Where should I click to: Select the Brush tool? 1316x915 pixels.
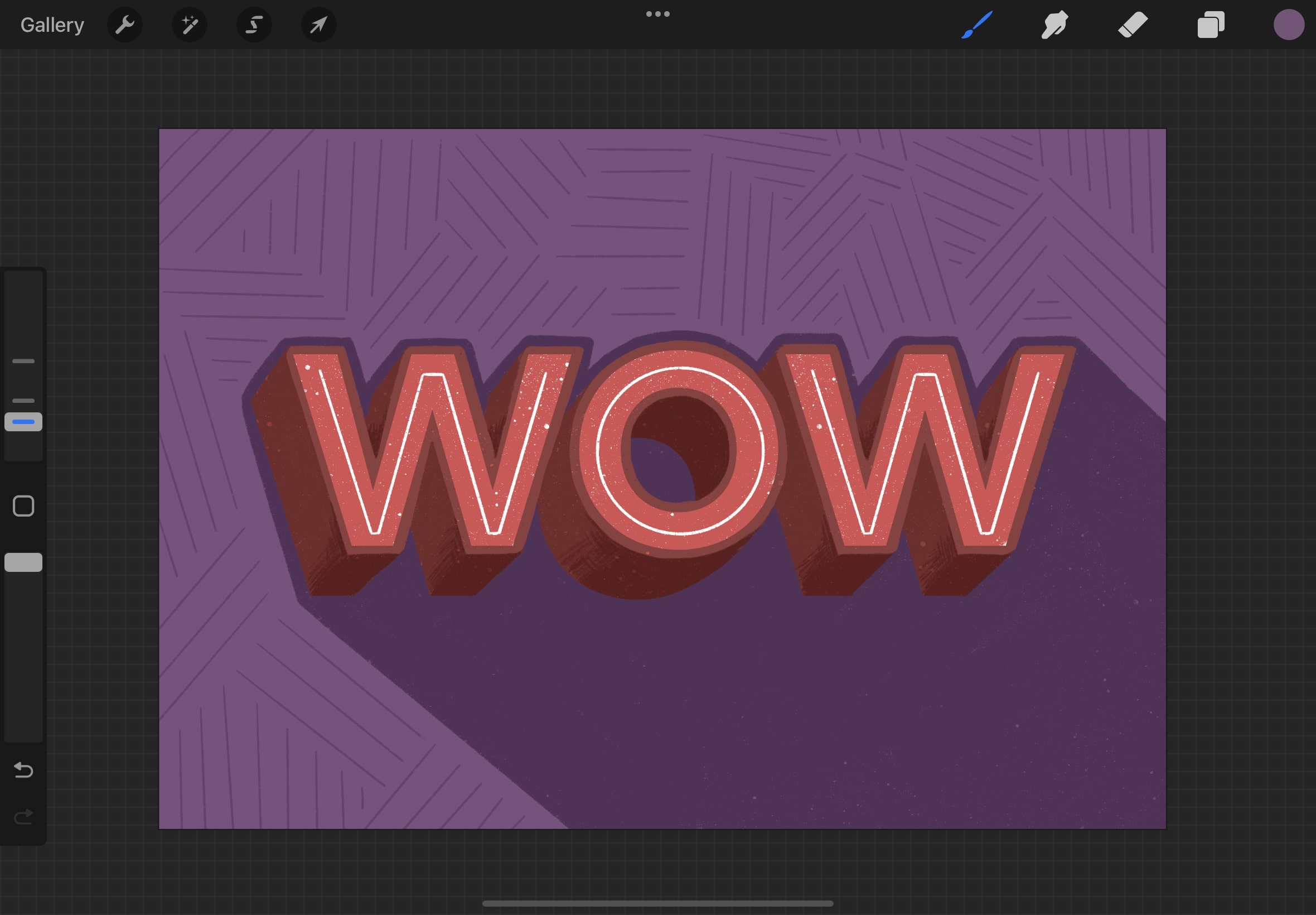977,24
